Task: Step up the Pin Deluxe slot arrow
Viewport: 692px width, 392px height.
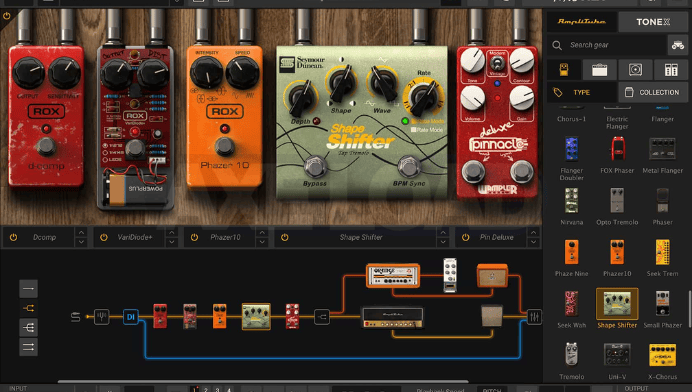Action: pos(534,233)
